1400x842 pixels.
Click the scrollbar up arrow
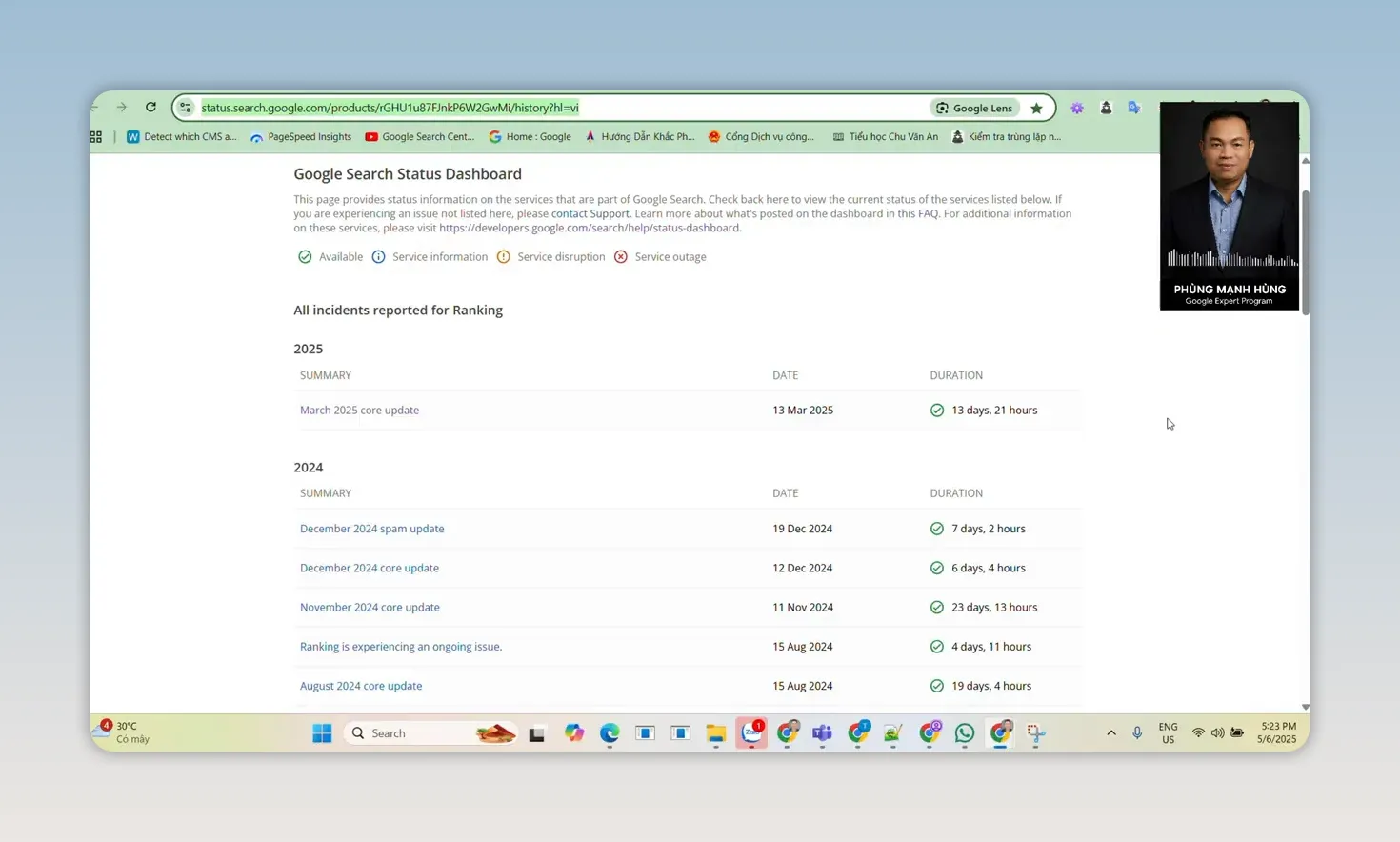click(x=1306, y=160)
